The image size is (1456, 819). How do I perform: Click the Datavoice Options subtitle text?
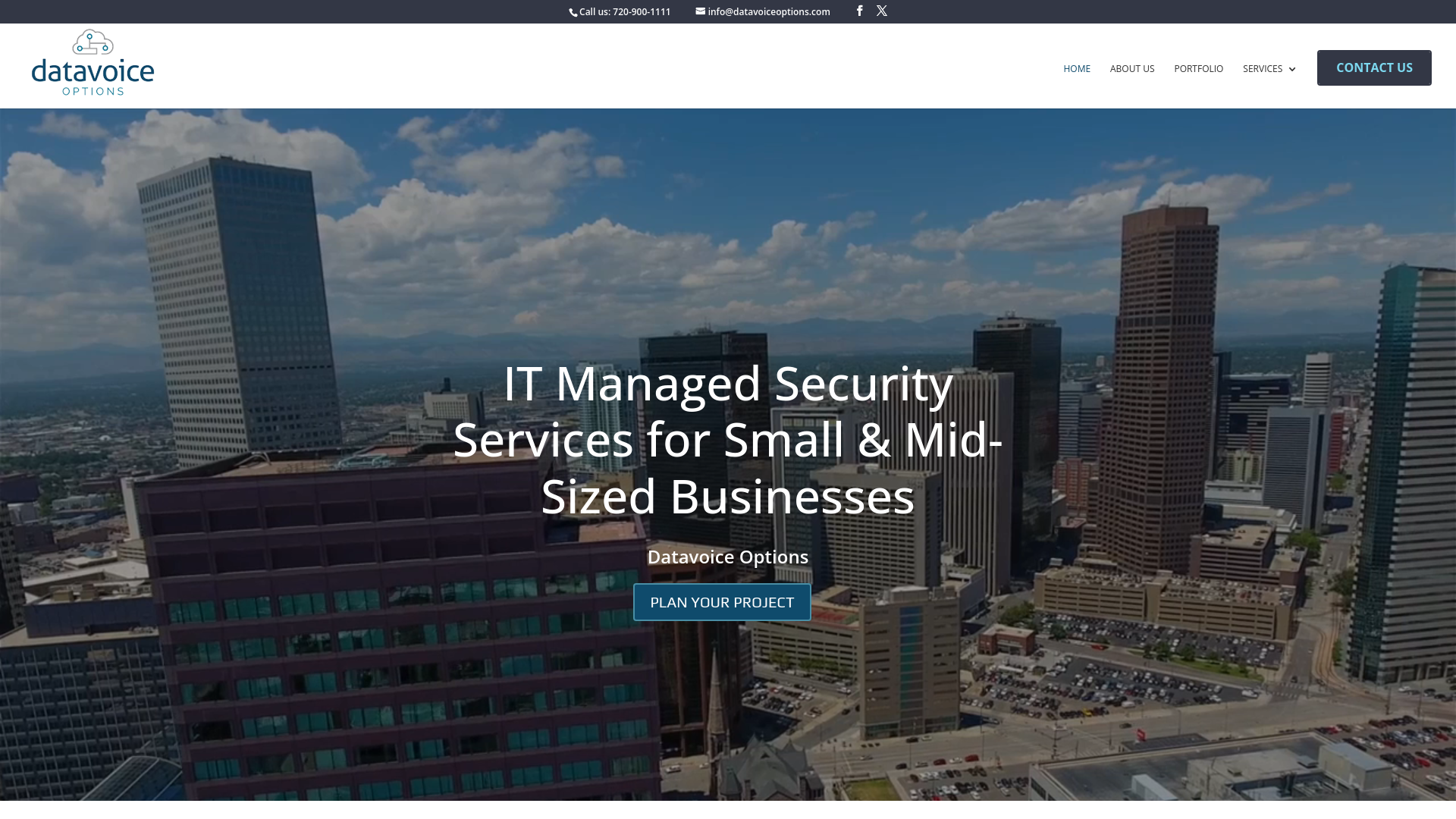tap(728, 557)
